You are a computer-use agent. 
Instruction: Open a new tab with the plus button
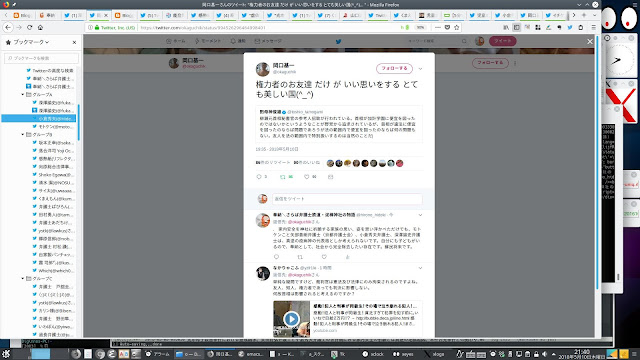click(x=584, y=15)
